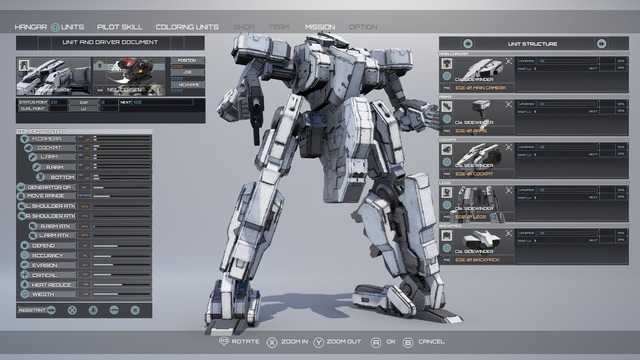Open the Pilot Skill tab
The image size is (640, 360).
120,27
